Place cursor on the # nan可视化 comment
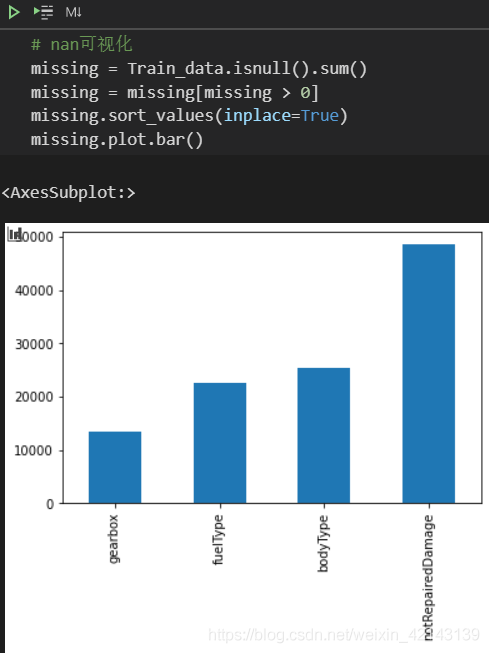This screenshot has width=489, height=653. pos(82,44)
